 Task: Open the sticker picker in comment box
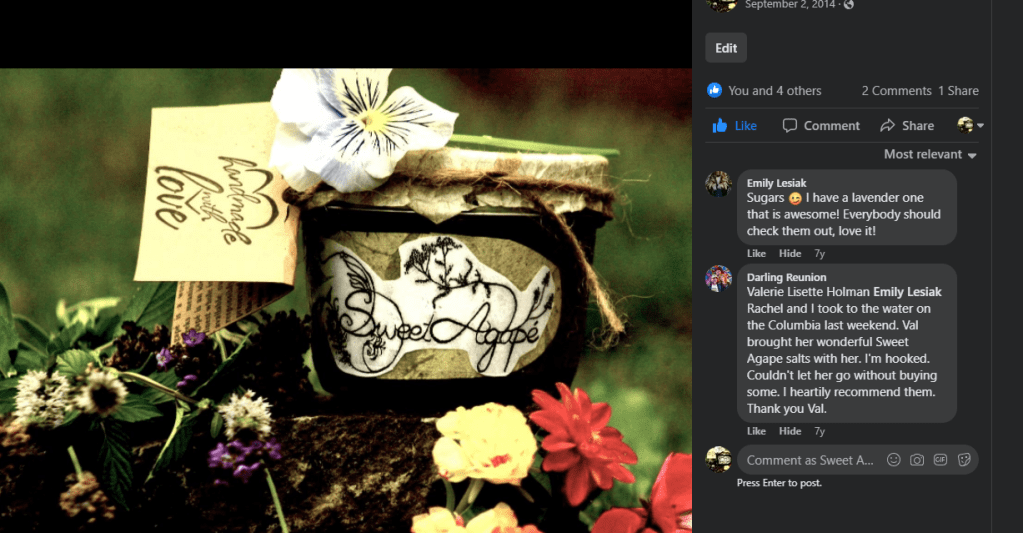point(964,460)
